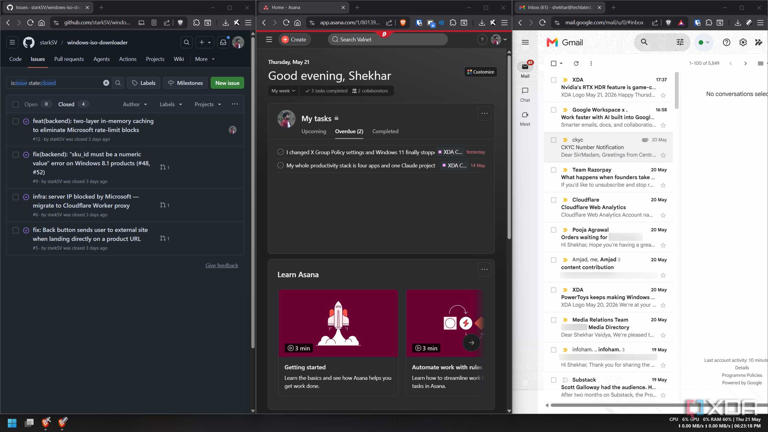Click green New issue button
The image size is (768, 432).
[227, 83]
